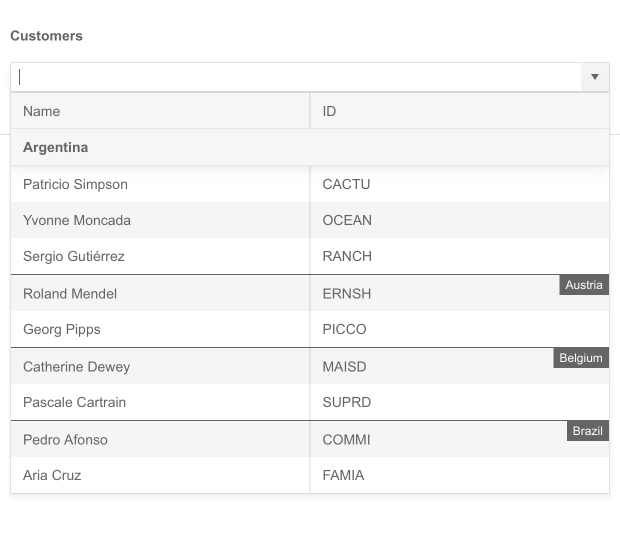620x554 pixels.
Task: Click the SUPRD ID cell
Action: pos(346,402)
